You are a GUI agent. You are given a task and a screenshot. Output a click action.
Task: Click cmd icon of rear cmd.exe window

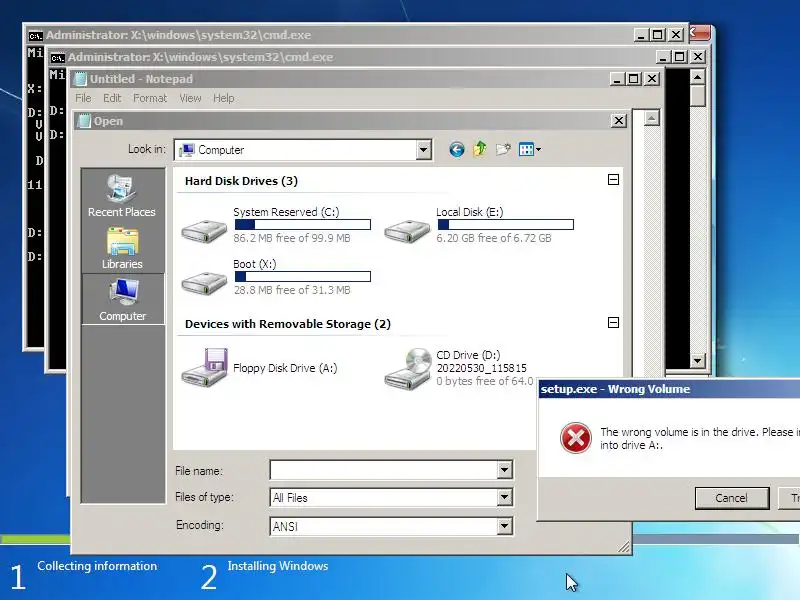pos(35,36)
